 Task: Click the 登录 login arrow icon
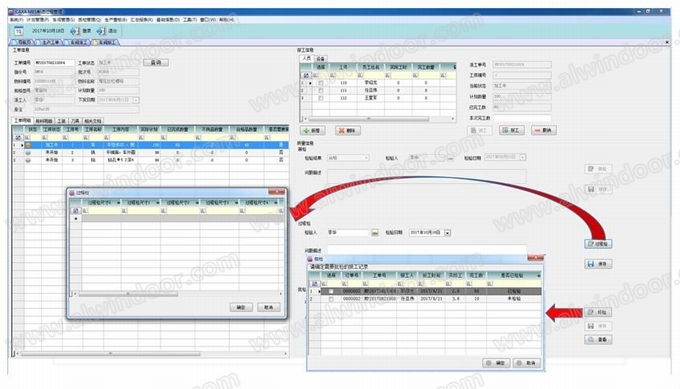point(75,31)
